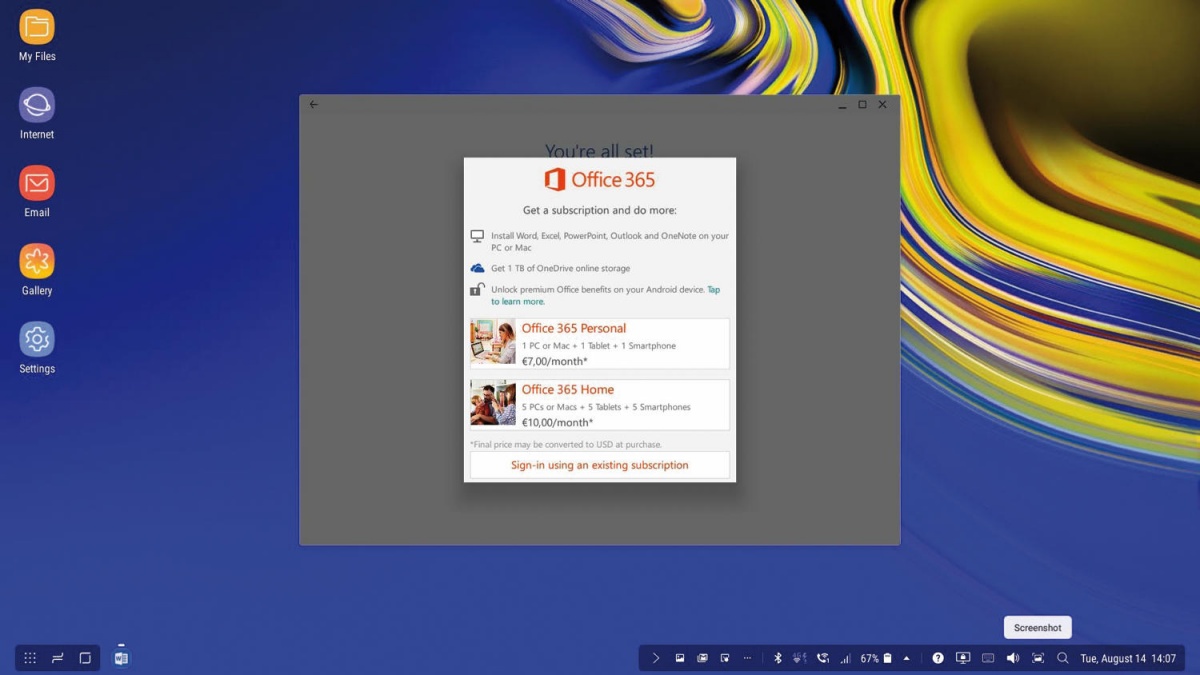Click the third notification icon in tray

click(x=724, y=658)
